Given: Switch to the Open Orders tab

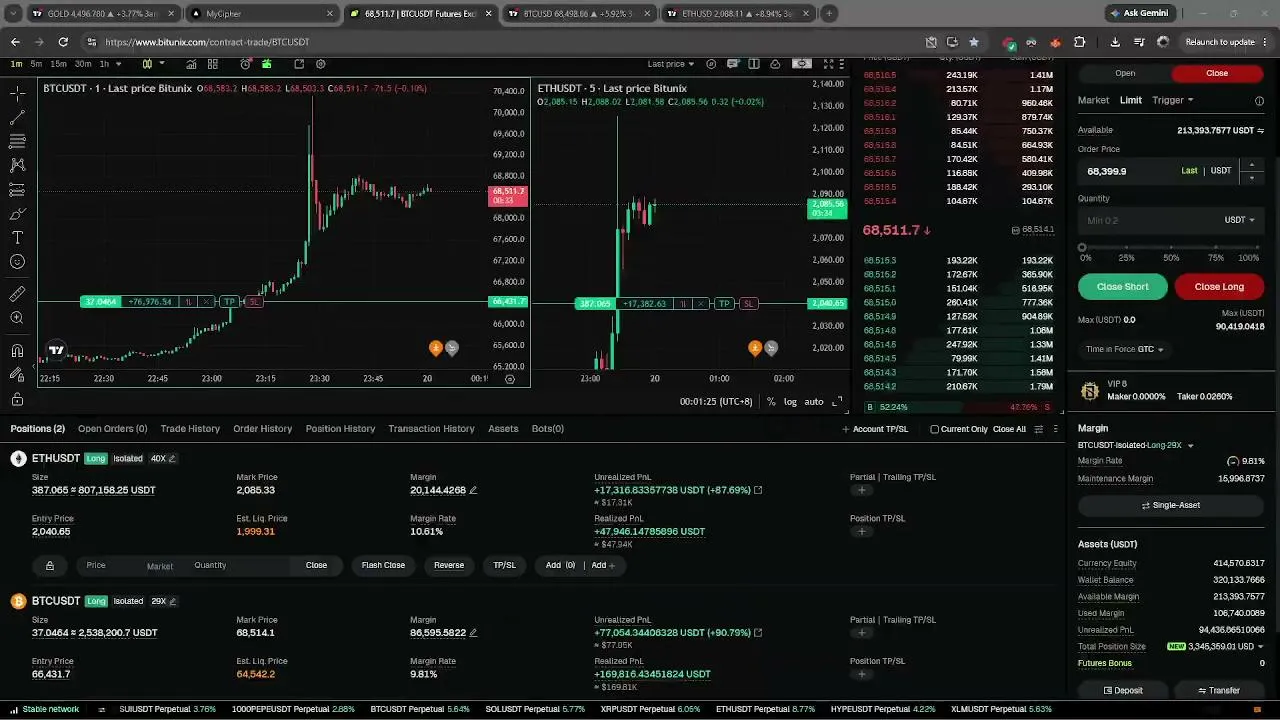Looking at the screenshot, I should [x=112, y=429].
